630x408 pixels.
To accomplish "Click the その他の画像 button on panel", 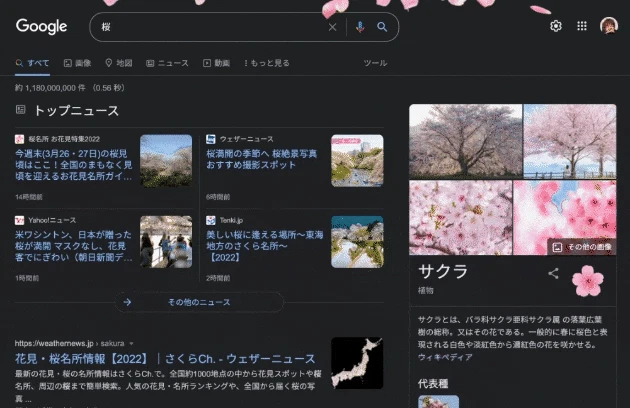I will 582,247.
